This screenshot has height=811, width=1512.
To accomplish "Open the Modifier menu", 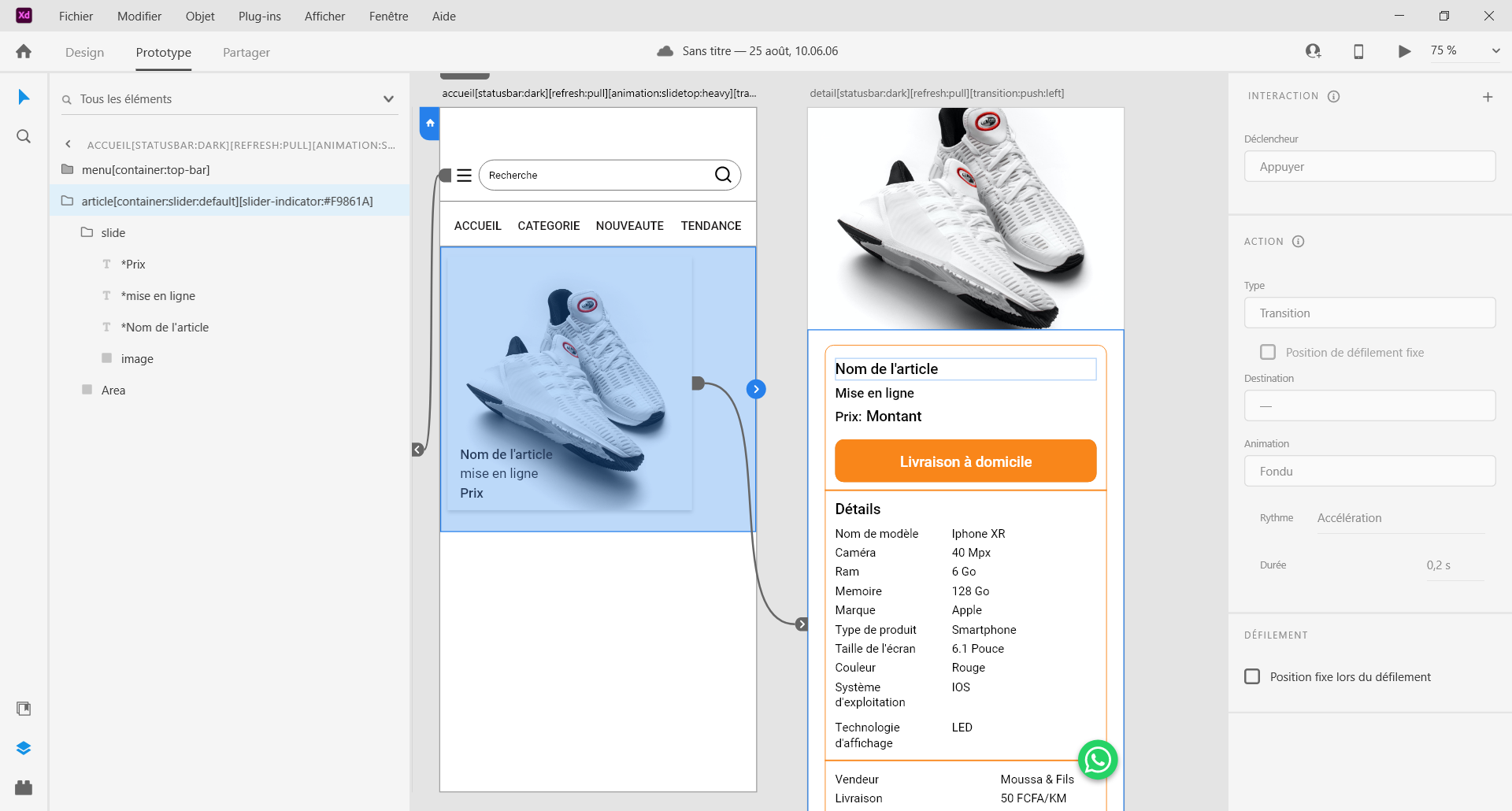I will [x=139, y=16].
